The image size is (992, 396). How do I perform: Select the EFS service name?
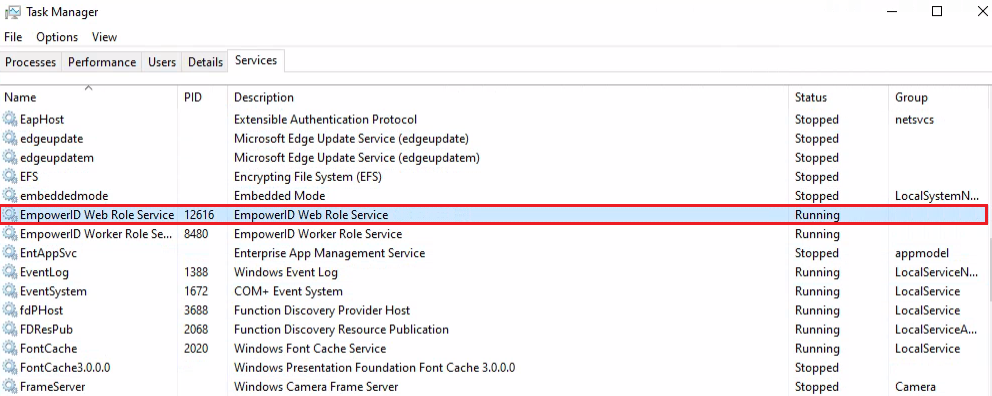click(x=29, y=176)
